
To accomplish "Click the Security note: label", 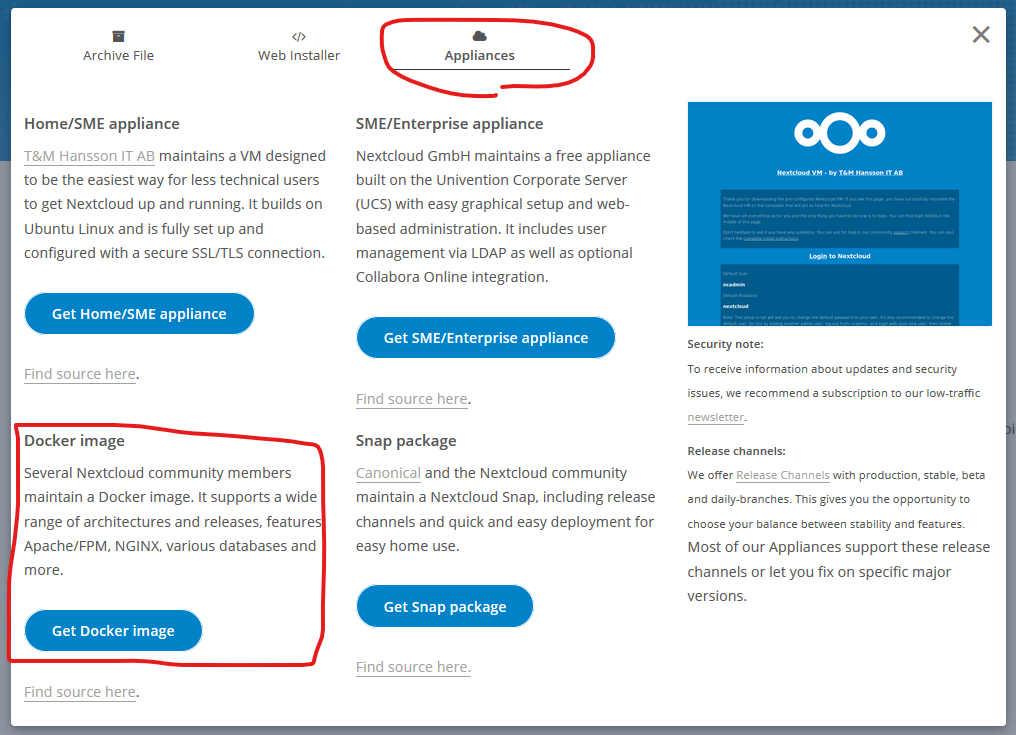I will pos(726,344).
